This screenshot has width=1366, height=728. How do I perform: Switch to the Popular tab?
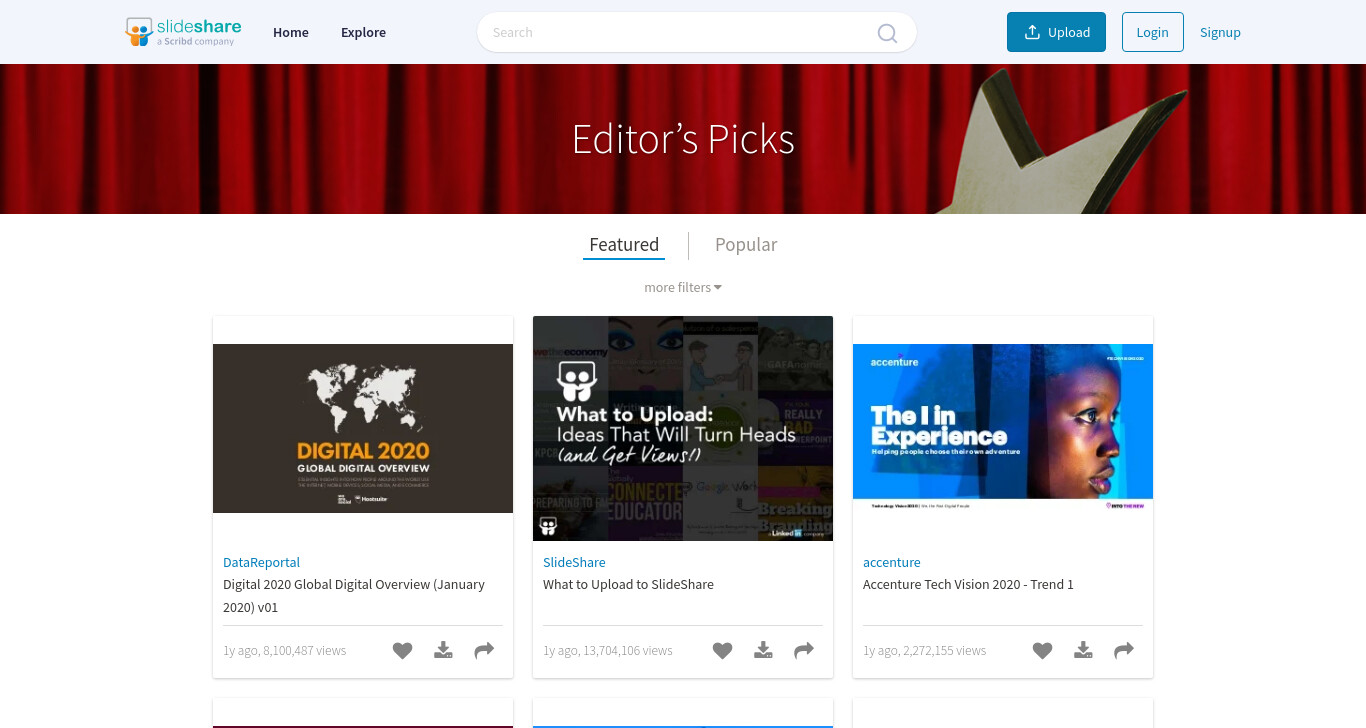746,245
